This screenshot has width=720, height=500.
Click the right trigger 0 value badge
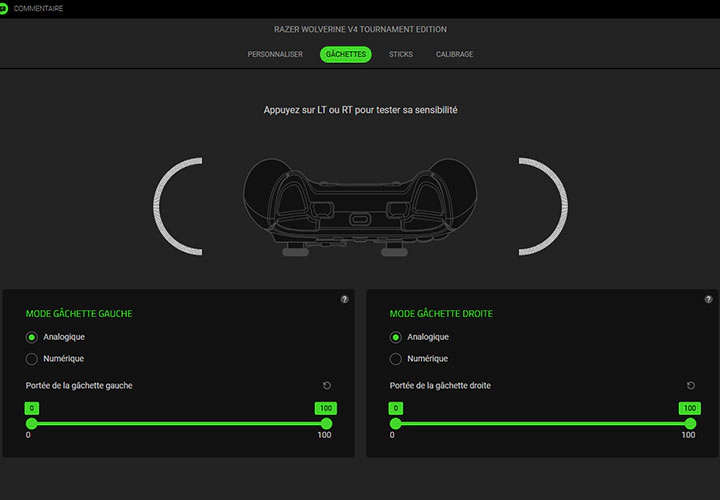(x=395, y=408)
